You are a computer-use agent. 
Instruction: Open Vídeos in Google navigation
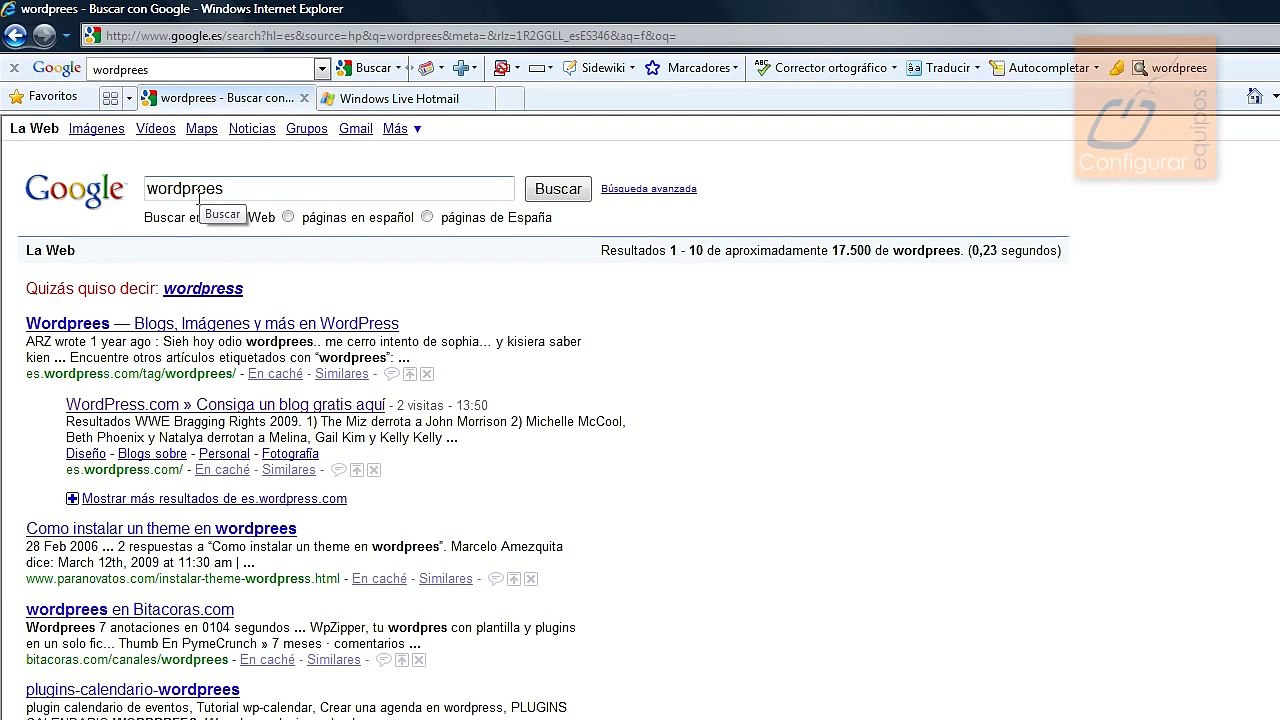point(156,129)
